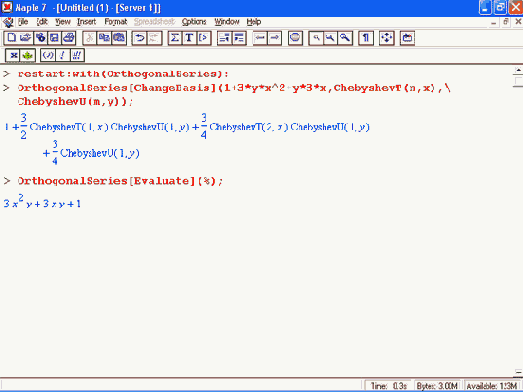
Task: Click the vertical scrollbar up arrow
Action: coord(518,70)
